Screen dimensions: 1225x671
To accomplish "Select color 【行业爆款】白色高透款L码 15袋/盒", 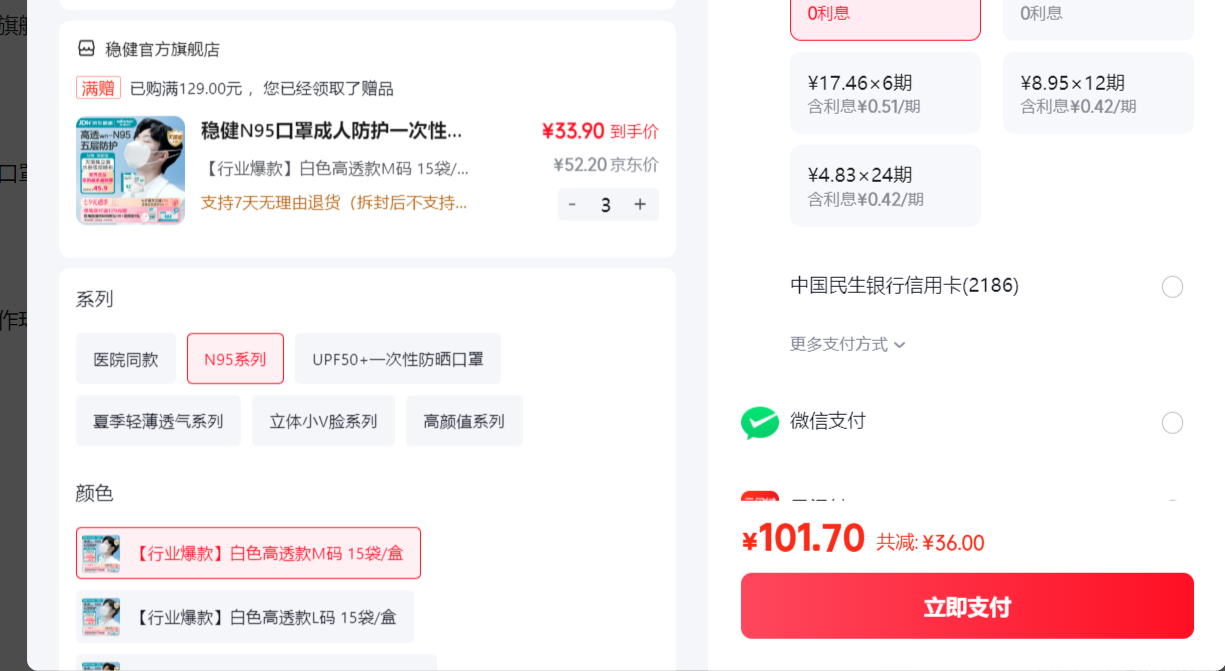I will pos(245,616).
